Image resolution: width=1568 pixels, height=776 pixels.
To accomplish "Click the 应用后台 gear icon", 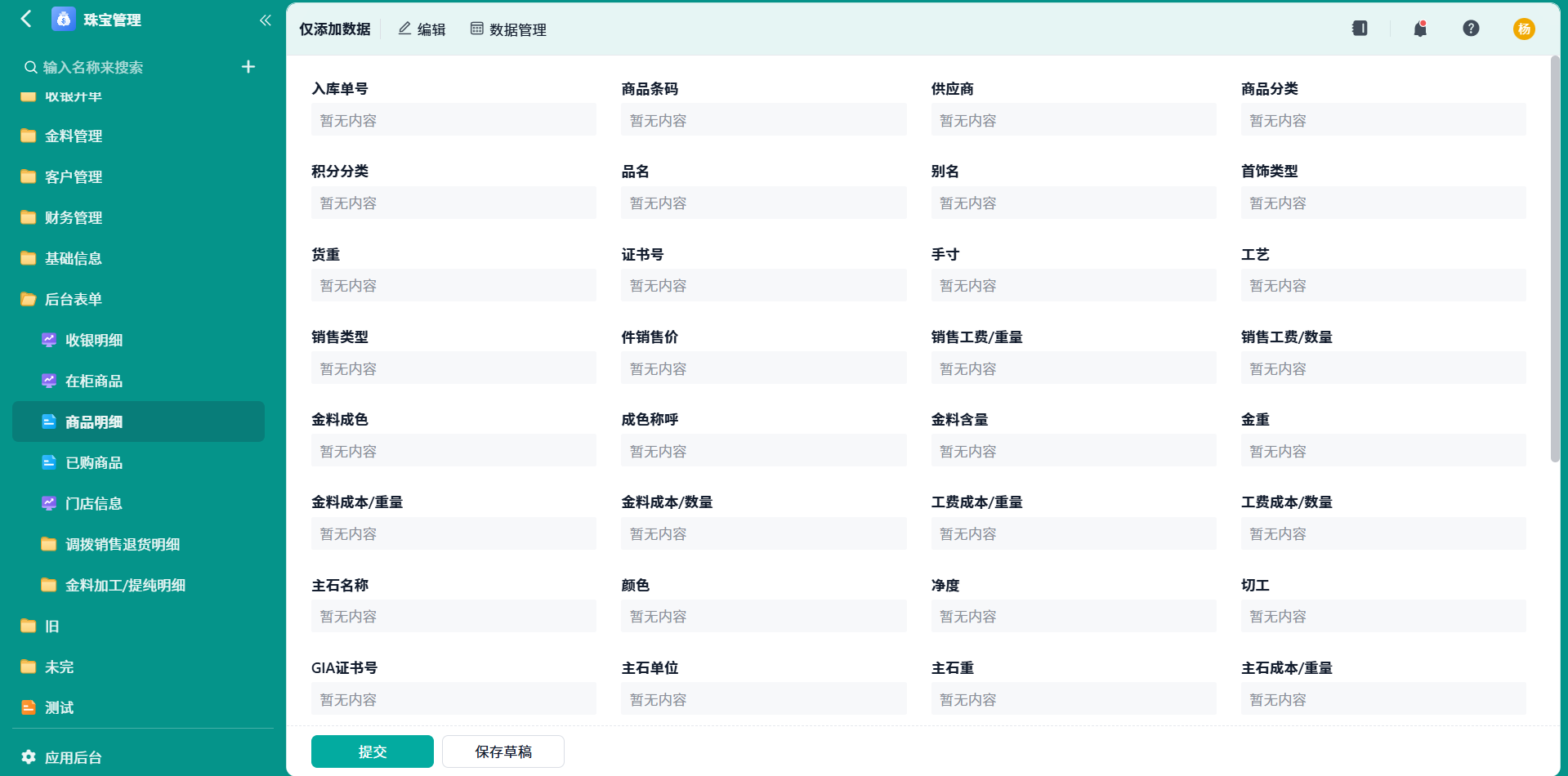I will (29, 757).
